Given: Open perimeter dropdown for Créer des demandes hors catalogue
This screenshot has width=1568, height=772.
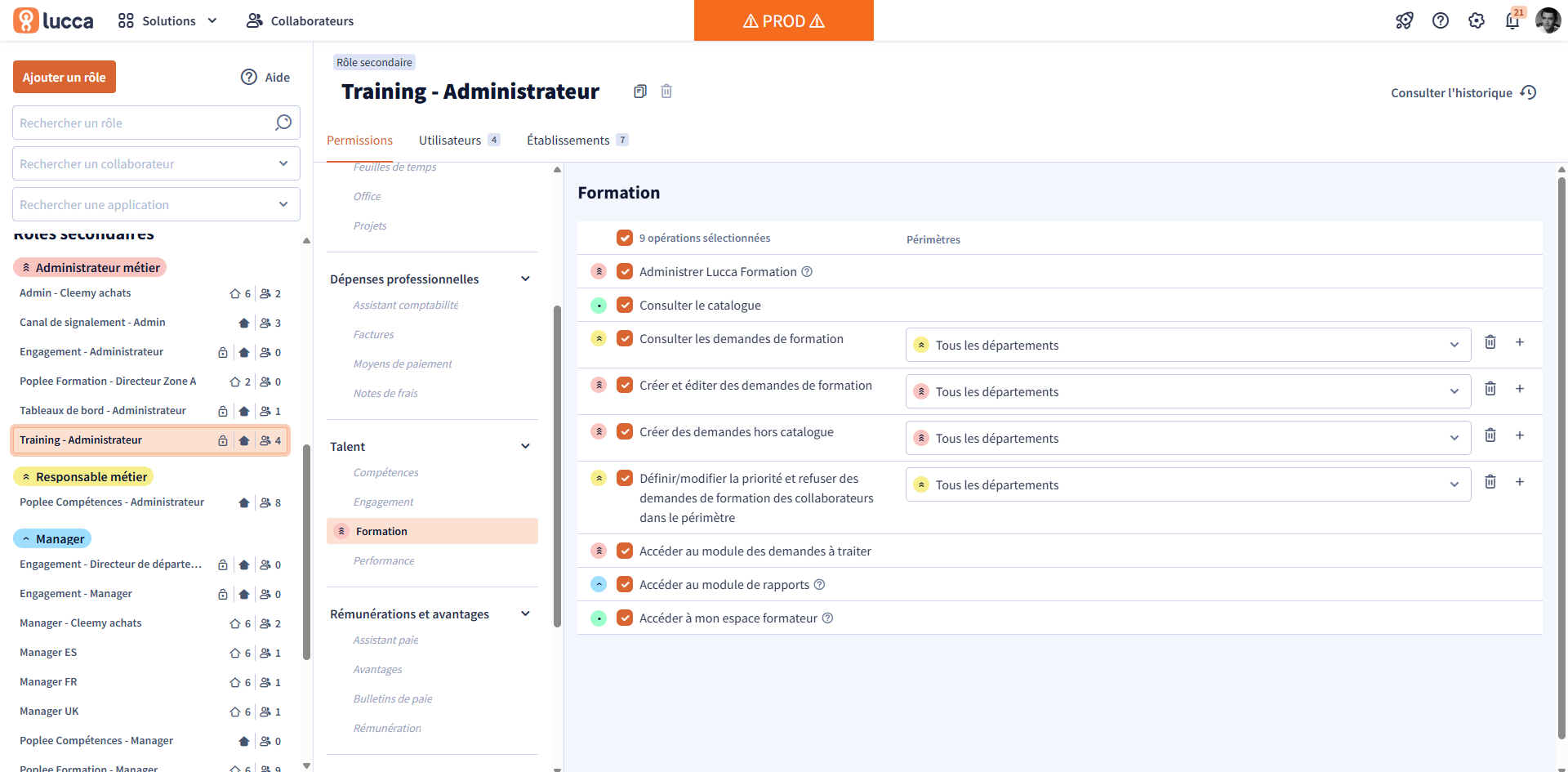Looking at the screenshot, I should [1188, 438].
